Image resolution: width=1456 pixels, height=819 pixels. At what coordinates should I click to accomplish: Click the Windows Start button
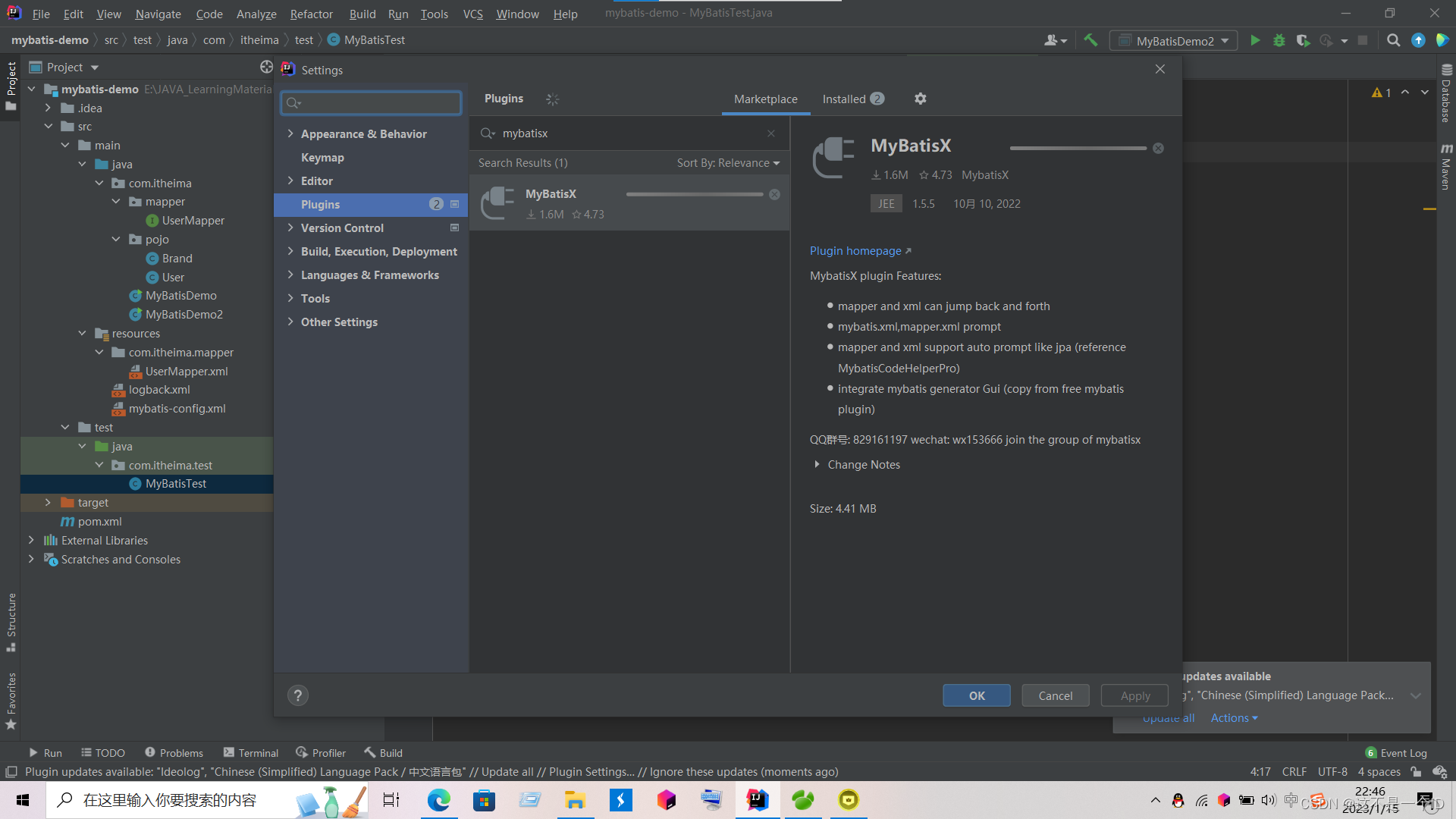(23, 800)
